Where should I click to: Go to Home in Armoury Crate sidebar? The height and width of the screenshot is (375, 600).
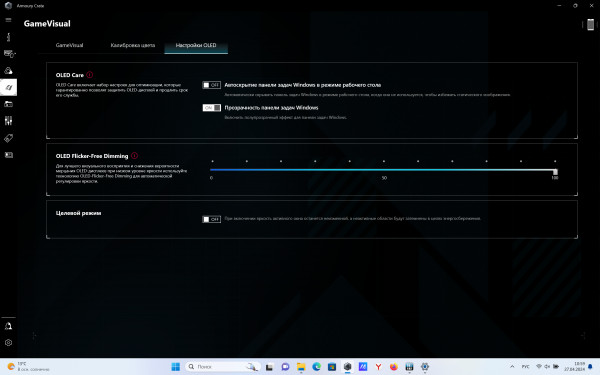[x=8, y=37]
